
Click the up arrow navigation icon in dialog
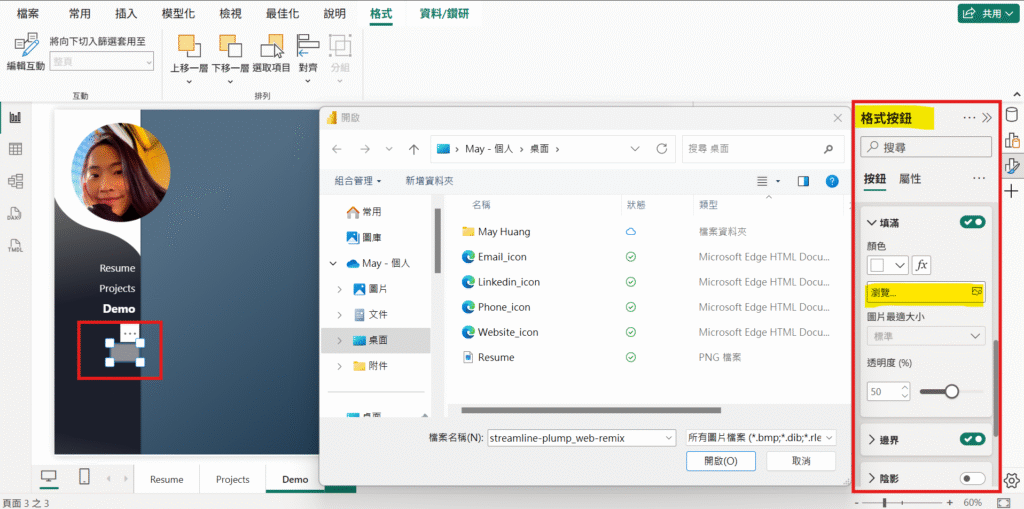pyautogui.click(x=414, y=149)
